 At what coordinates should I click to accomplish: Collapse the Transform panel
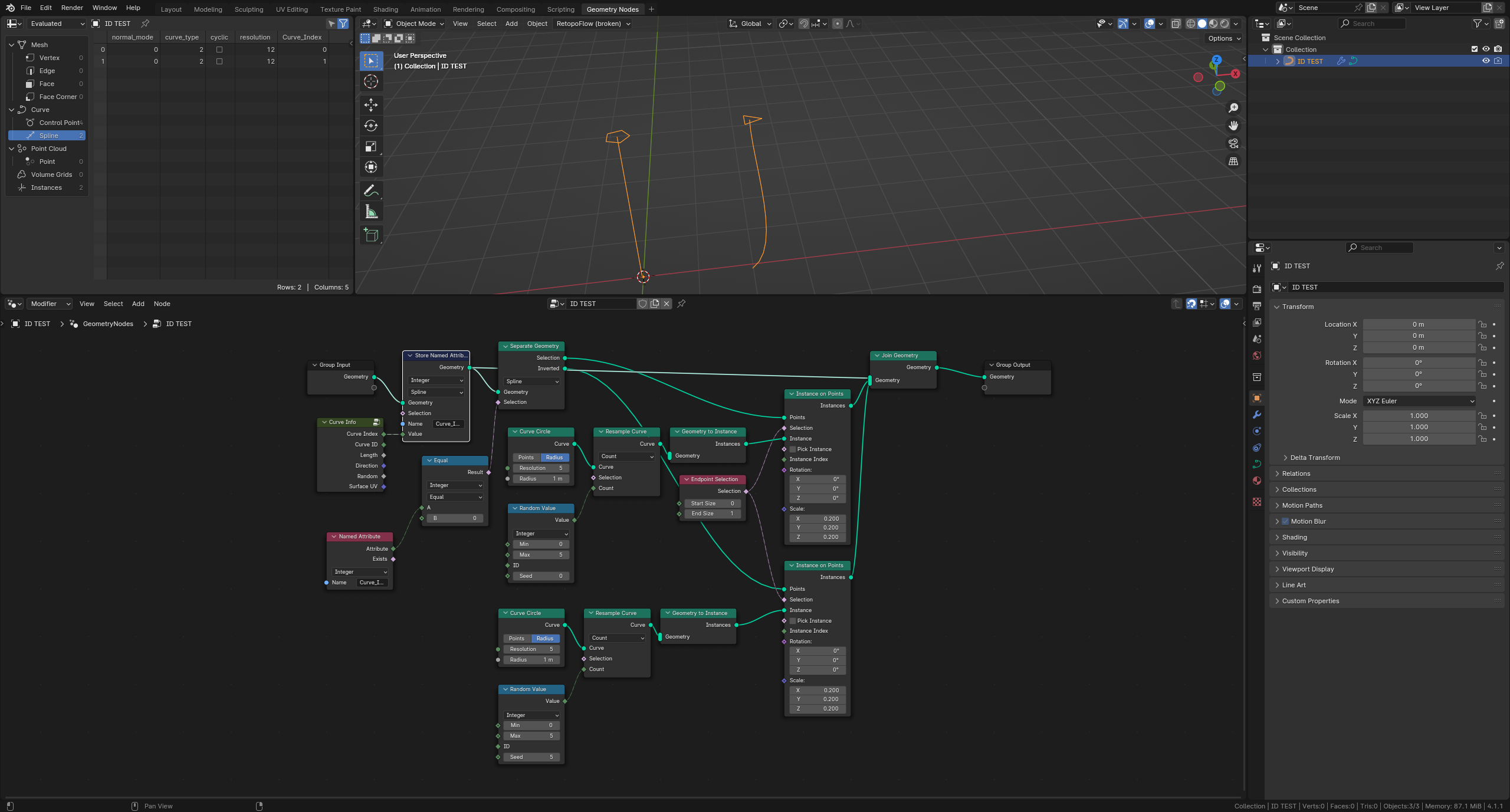[x=1298, y=307]
